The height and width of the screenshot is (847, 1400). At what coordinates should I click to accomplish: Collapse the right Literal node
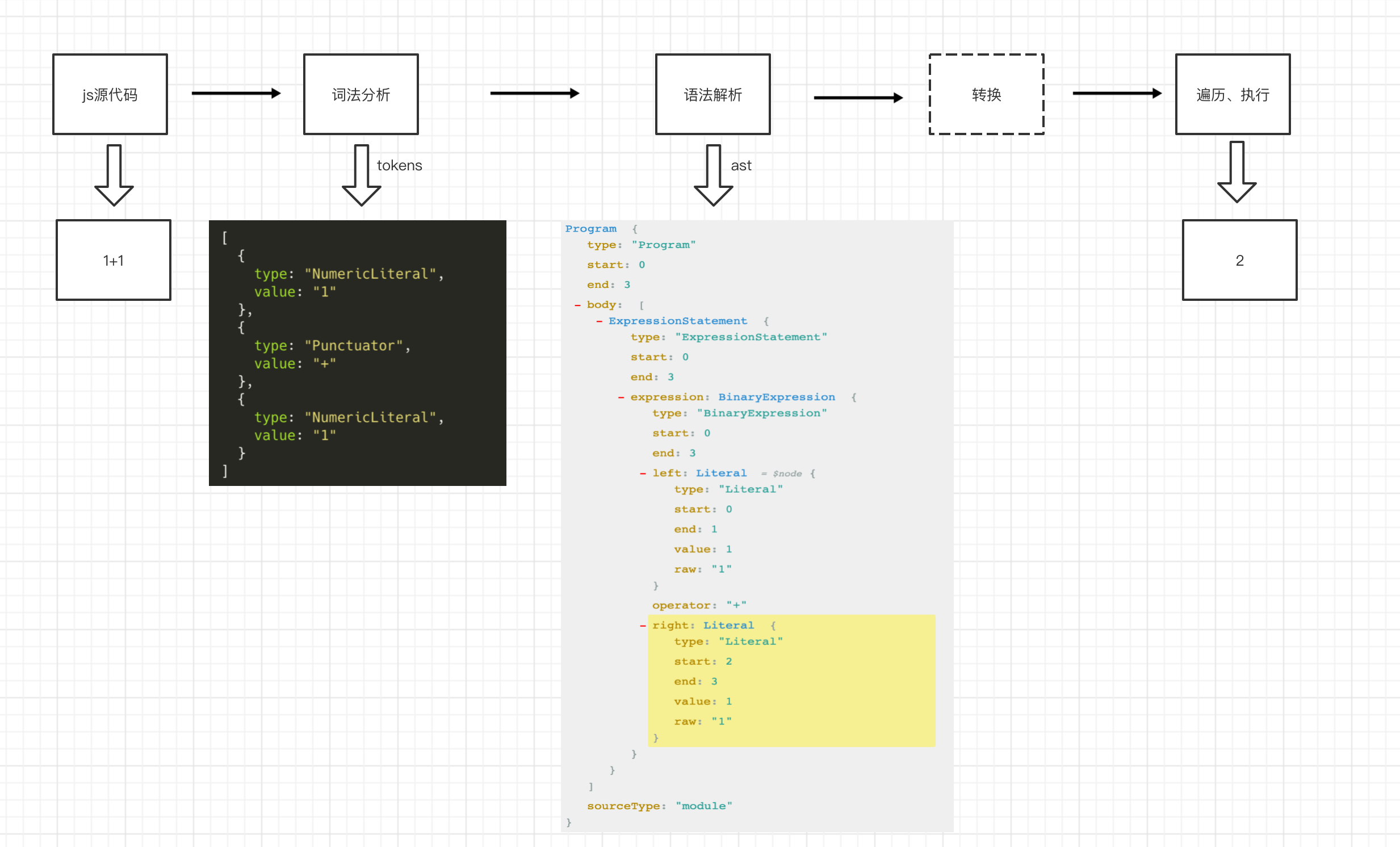[x=643, y=626]
